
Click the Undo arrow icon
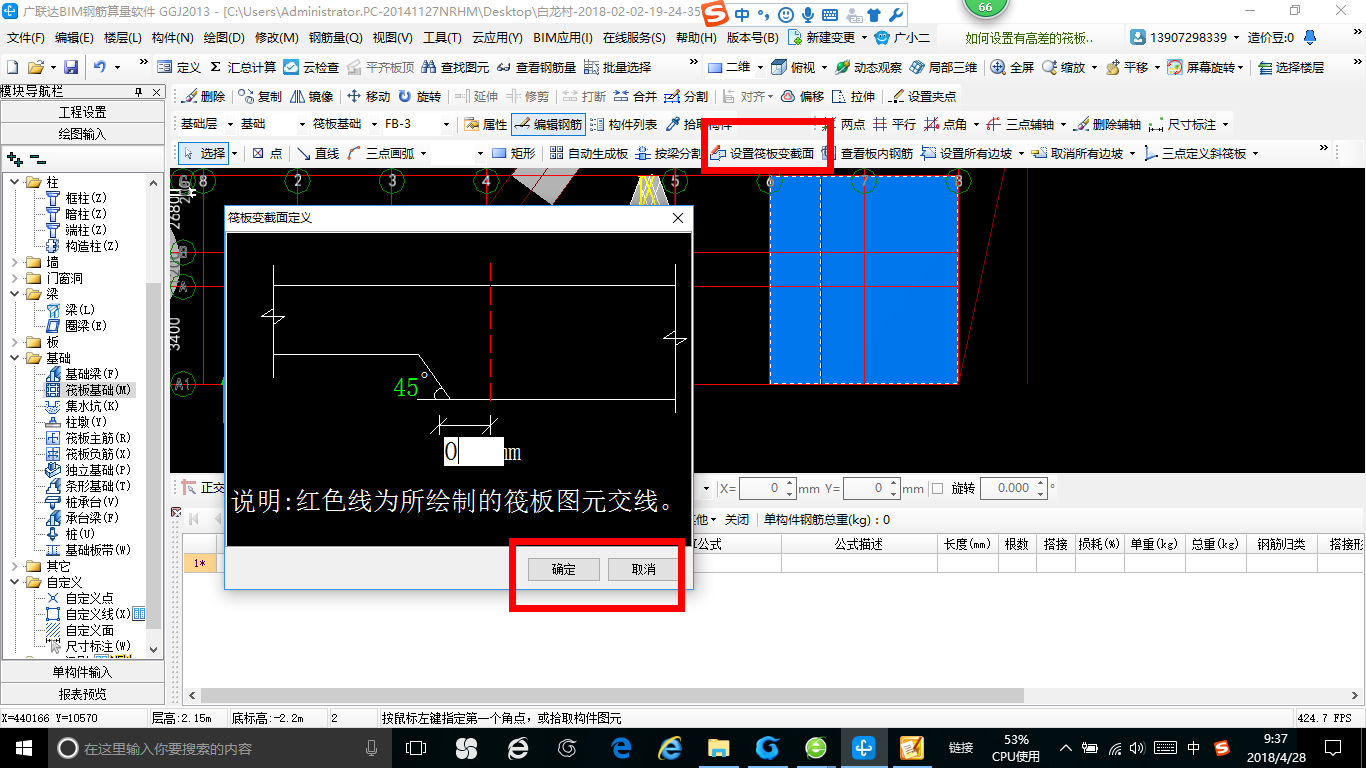(x=100, y=67)
